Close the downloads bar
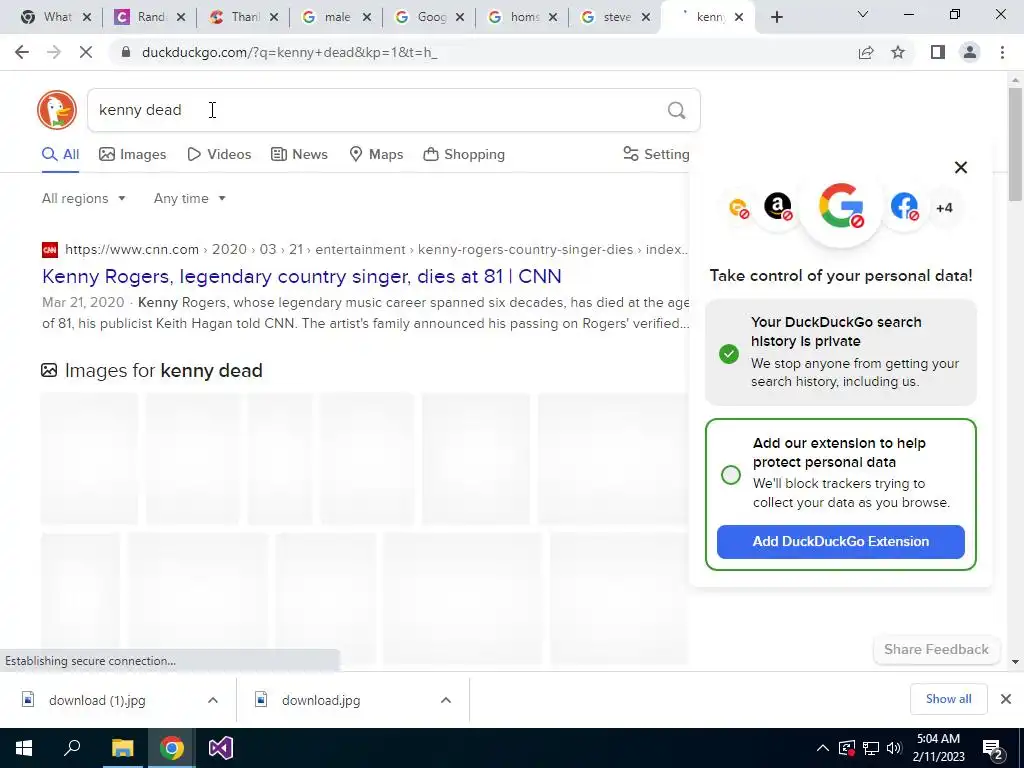This screenshot has width=1024, height=768. click(1006, 699)
